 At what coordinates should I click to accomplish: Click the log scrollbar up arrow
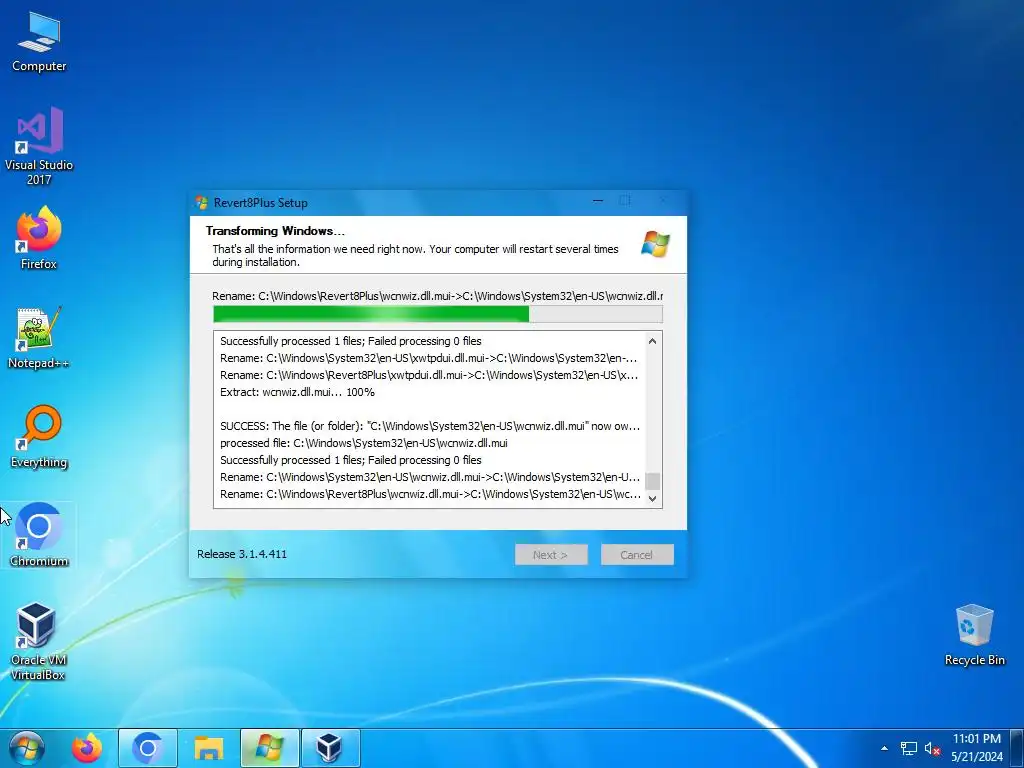click(652, 341)
